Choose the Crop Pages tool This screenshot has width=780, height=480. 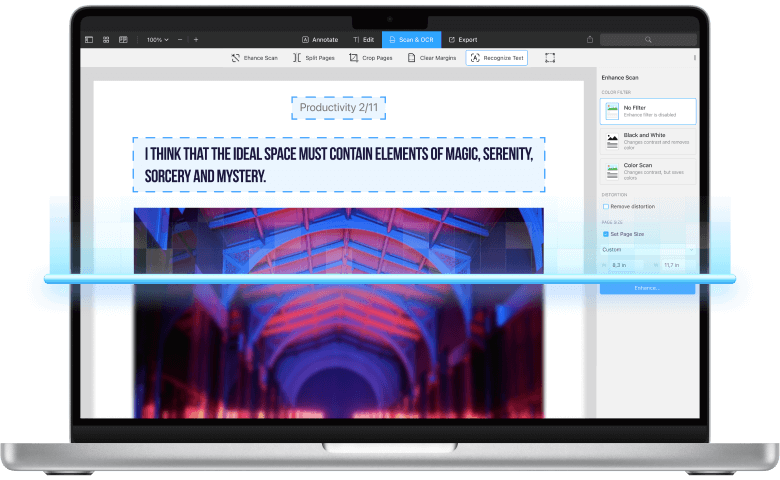tap(370, 58)
